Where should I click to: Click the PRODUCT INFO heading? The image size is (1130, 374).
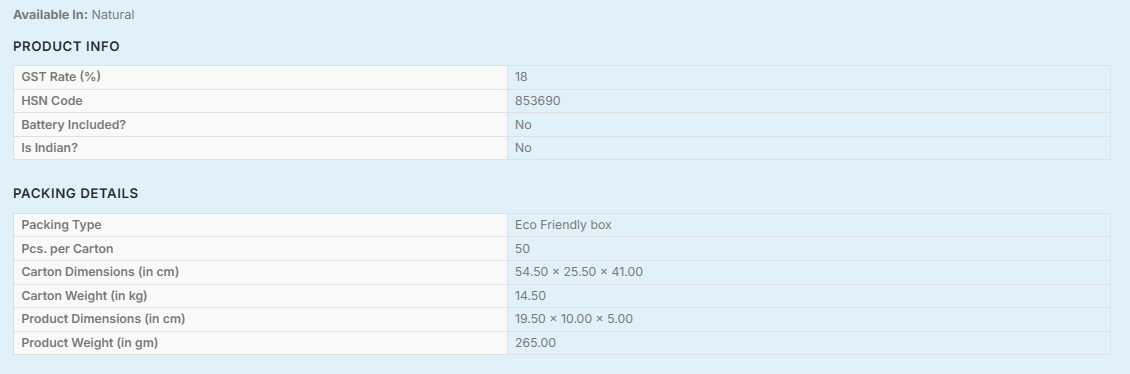[66, 46]
